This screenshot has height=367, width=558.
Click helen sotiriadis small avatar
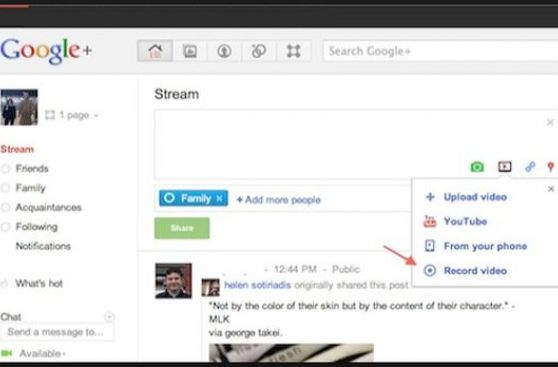[210, 288]
